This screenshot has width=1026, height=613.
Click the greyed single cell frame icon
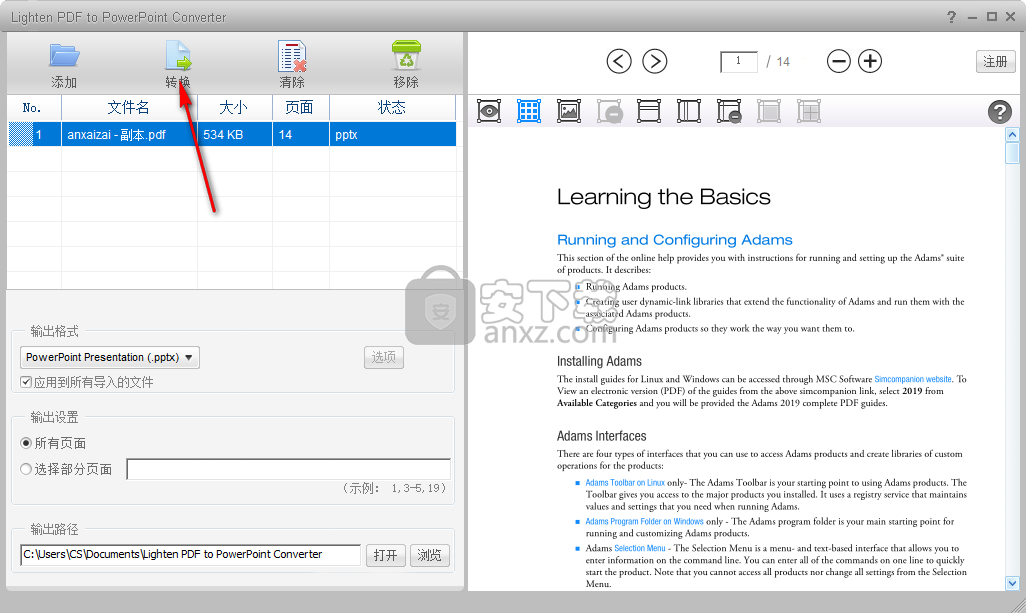click(x=769, y=111)
